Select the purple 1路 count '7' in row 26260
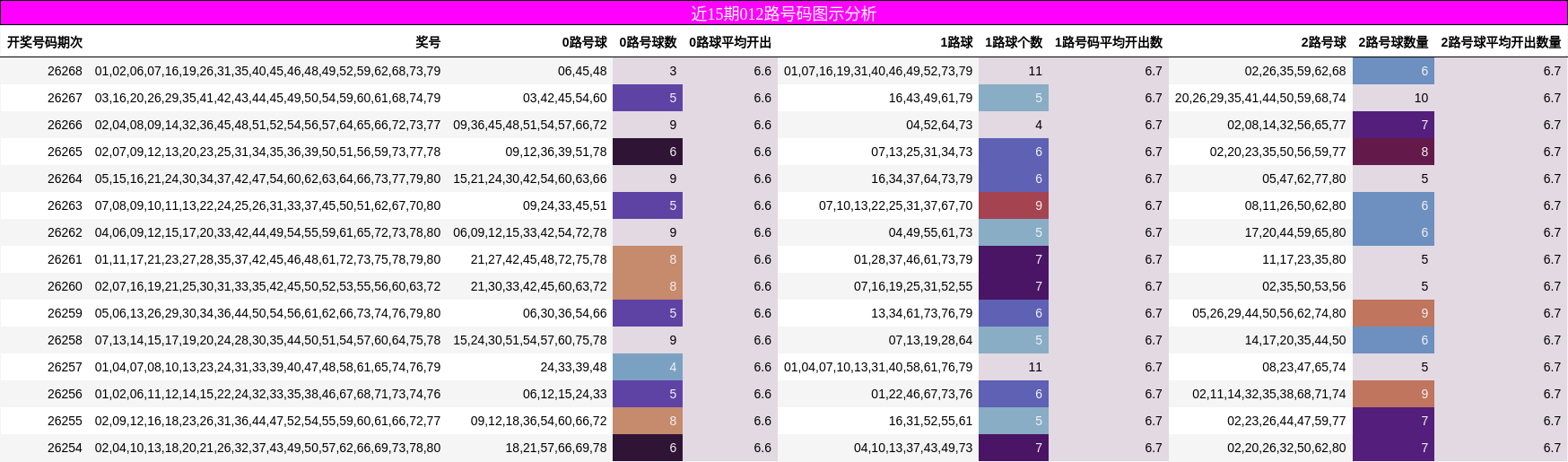The height and width of the screenshot is (462, 1568). [x=1014, y=286]
